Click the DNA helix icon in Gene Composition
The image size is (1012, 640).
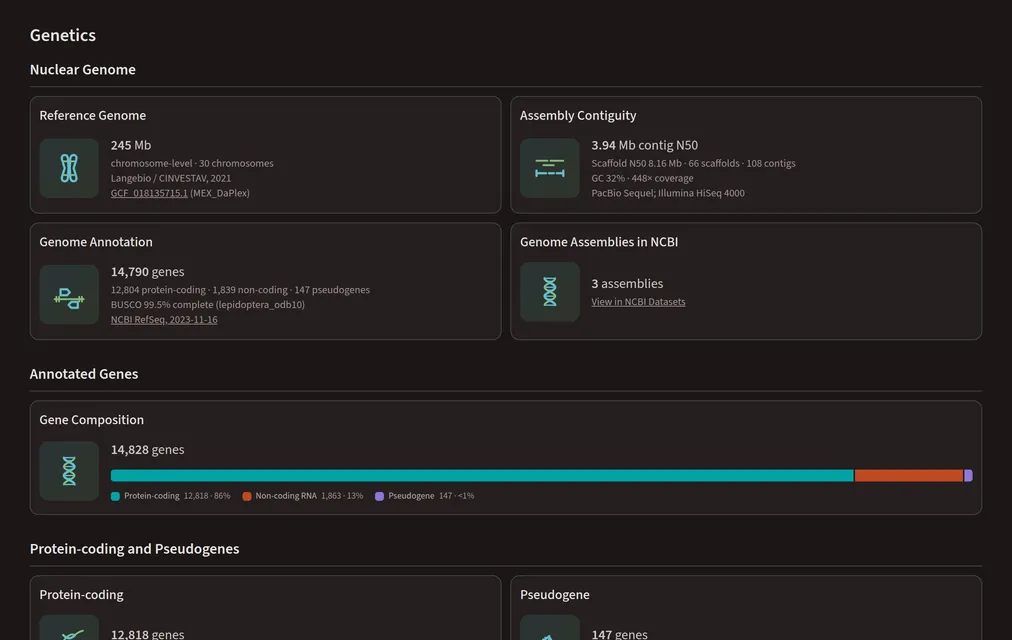(69, 471)
